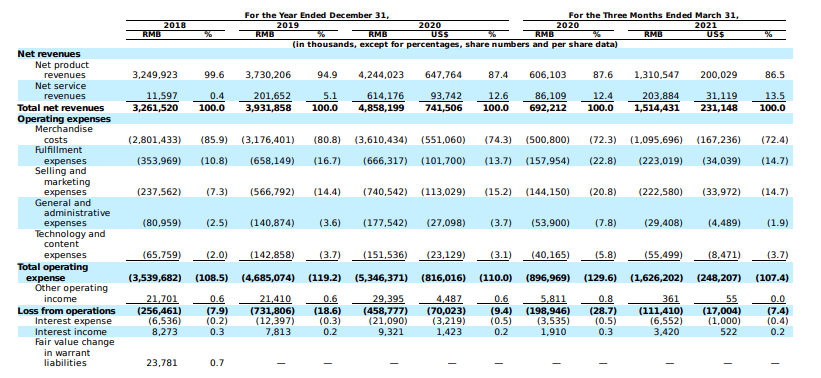Select the '2021' column header
The width and height of the screenshot is (821, 378).
705,25
